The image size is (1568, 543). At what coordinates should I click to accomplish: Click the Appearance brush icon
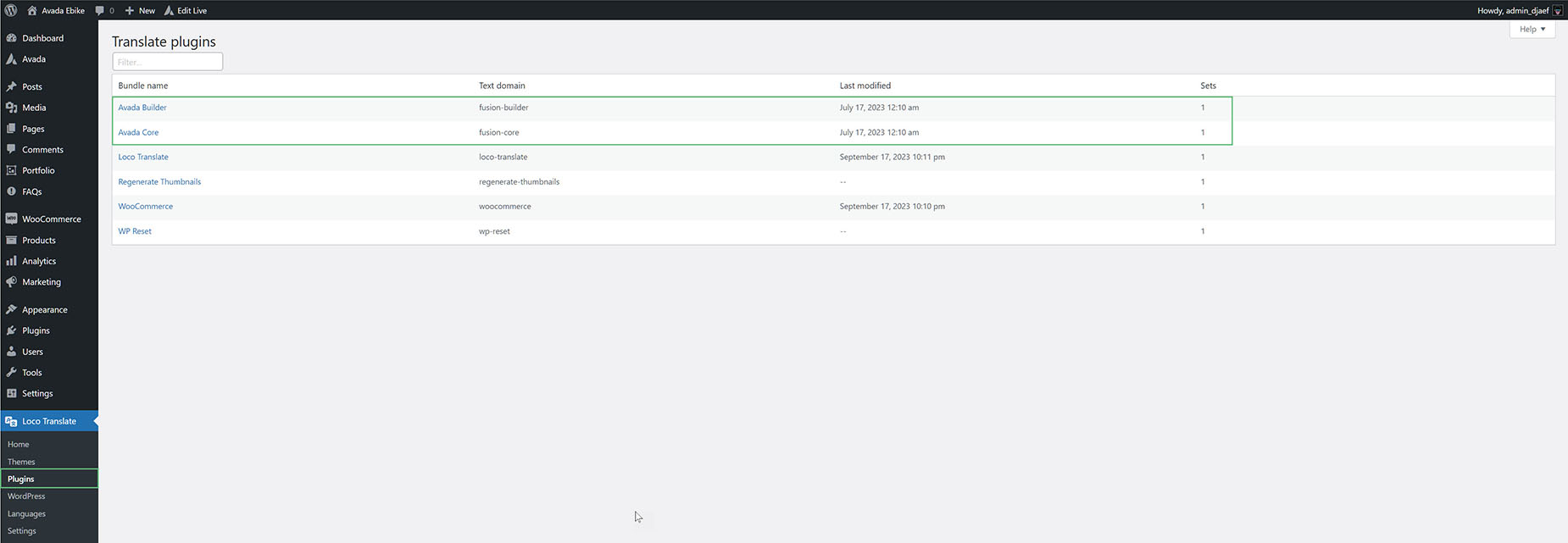[11, 309]
